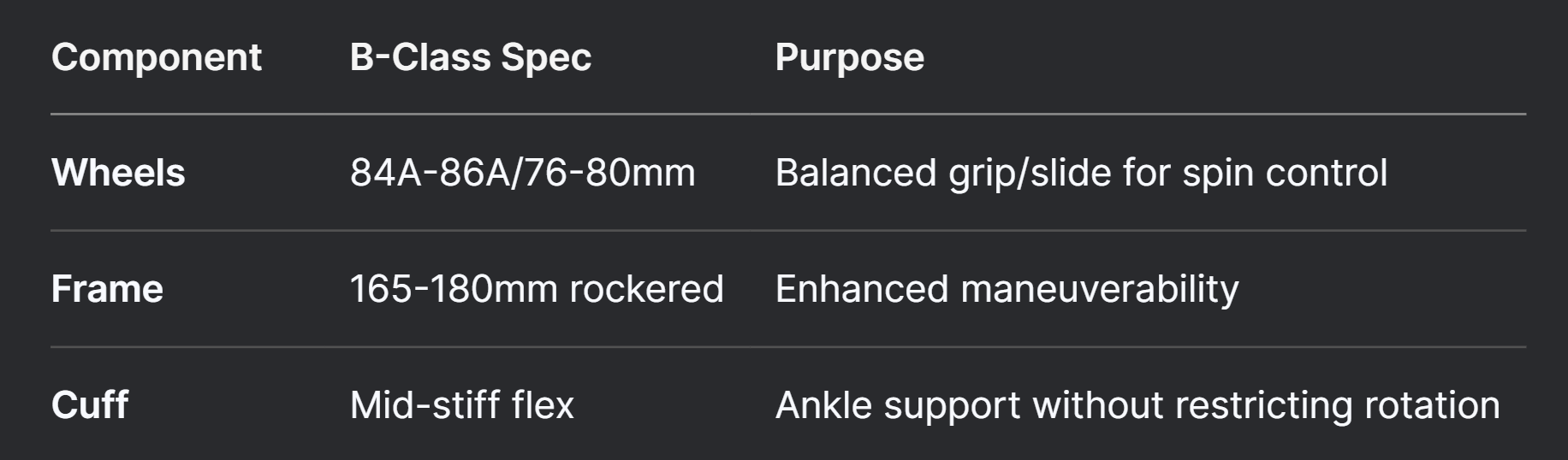Click the Mid-stiff flex spec cell
Image resolution: width=1568 pixels, height=460 pixels.
pos(462,404)
